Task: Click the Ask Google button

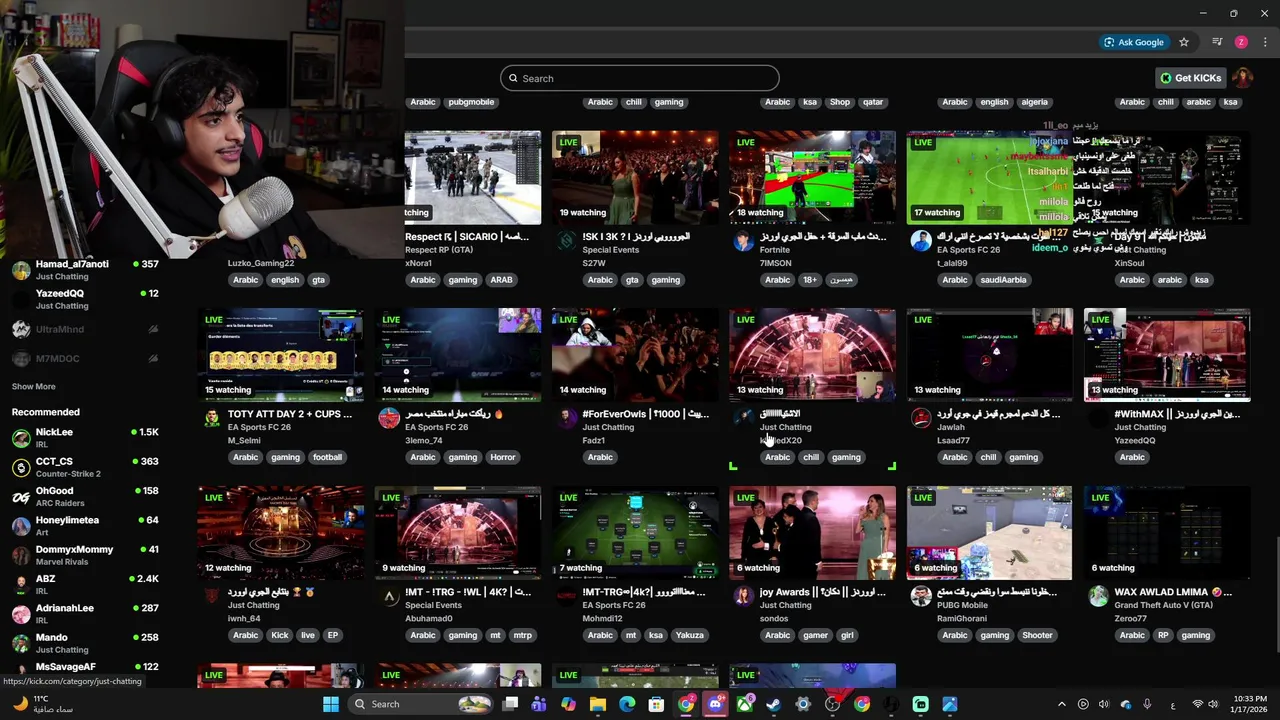Action: tap(1134, 42)
